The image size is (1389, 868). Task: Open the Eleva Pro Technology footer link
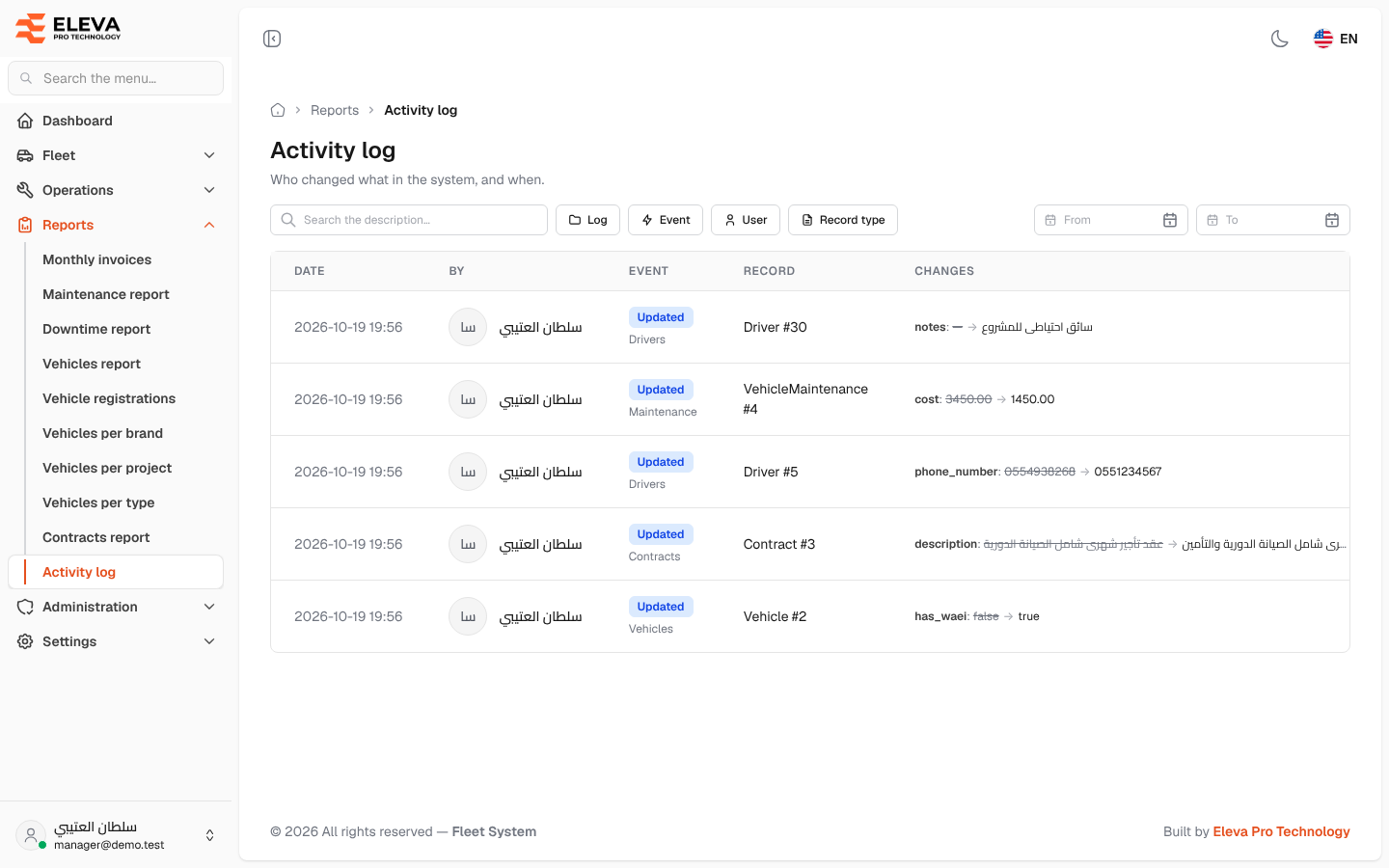[x=1281, y=831]
